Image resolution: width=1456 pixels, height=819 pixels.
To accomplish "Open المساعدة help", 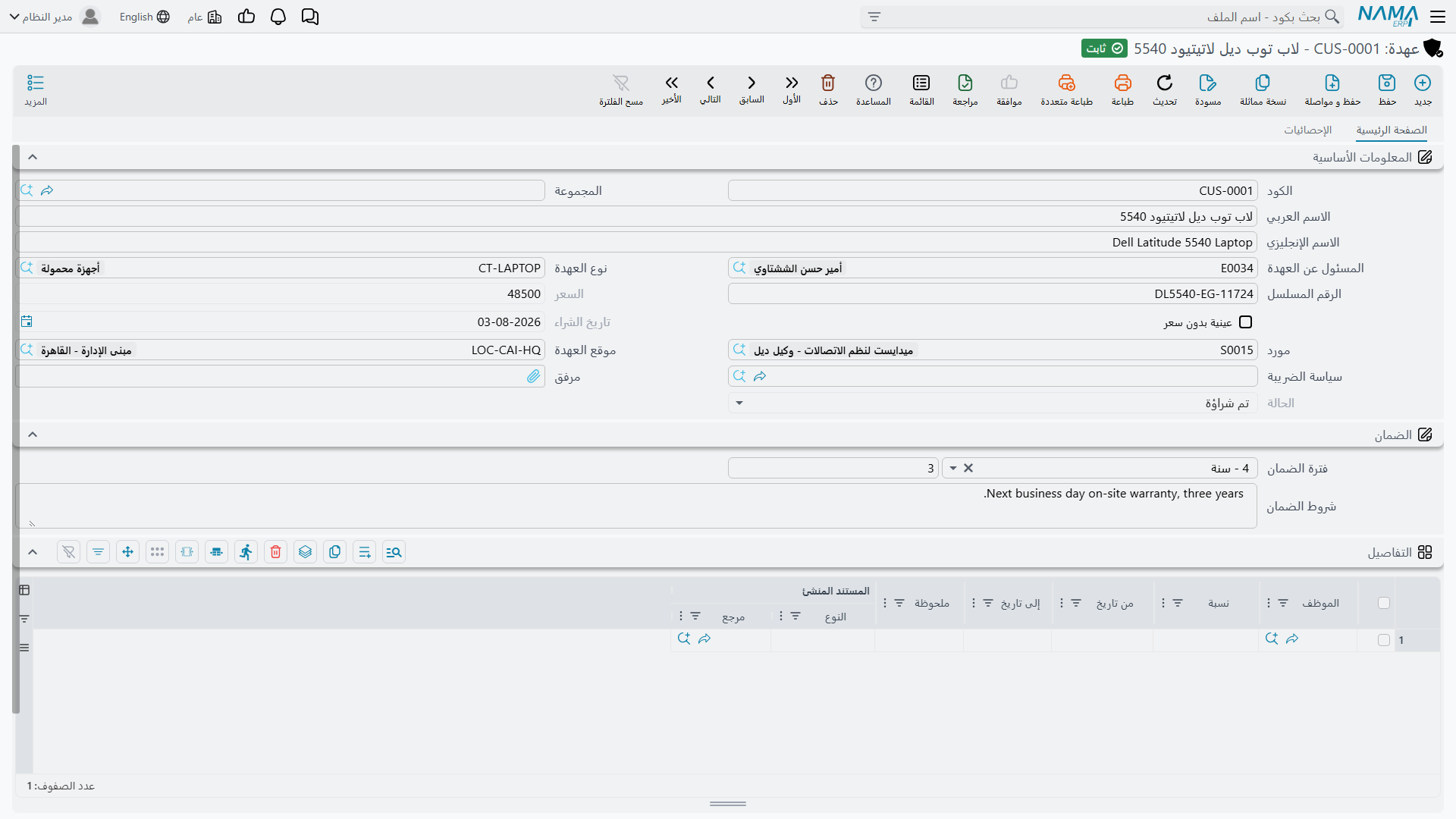I will click(874, 89).
